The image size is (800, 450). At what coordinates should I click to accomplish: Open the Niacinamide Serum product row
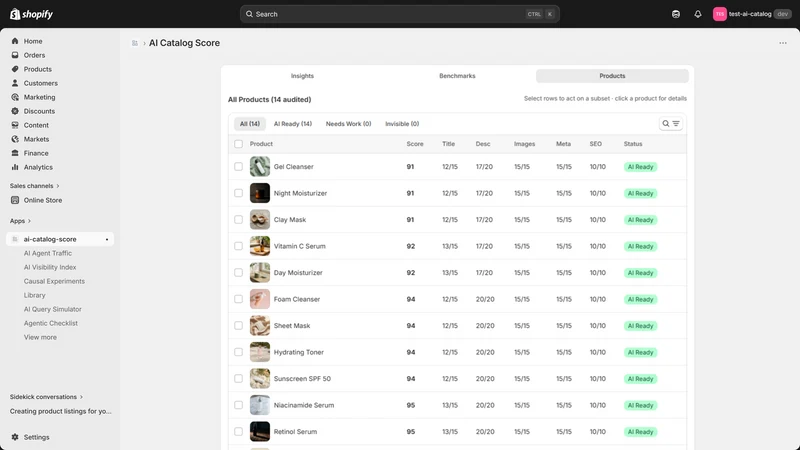click(x=457, y=405)
